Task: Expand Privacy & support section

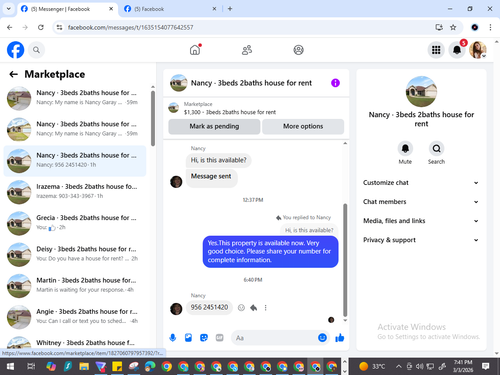Action: pyautogui.click(x=421, y=240)
